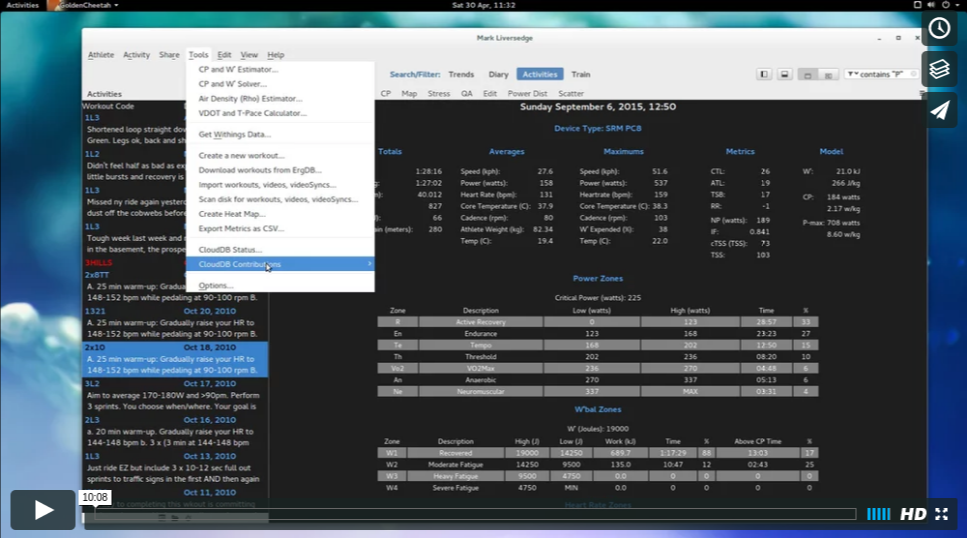
Task: Open the View menu
Action: [249, 55]
